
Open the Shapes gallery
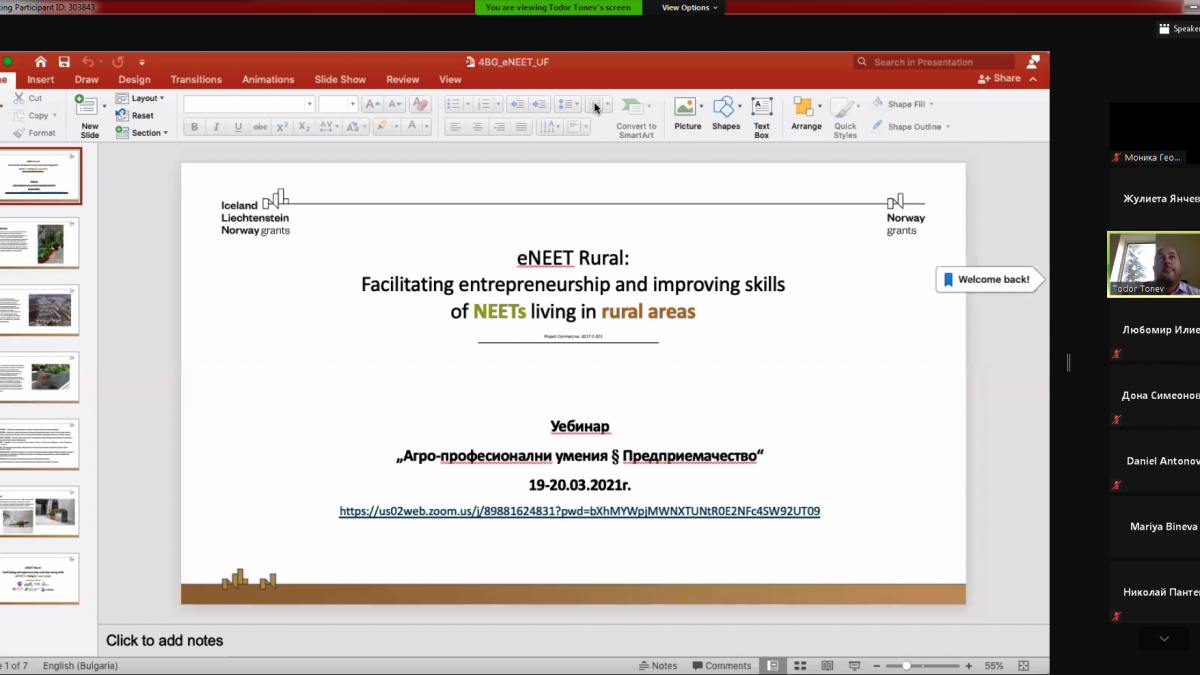pos(726,114)
